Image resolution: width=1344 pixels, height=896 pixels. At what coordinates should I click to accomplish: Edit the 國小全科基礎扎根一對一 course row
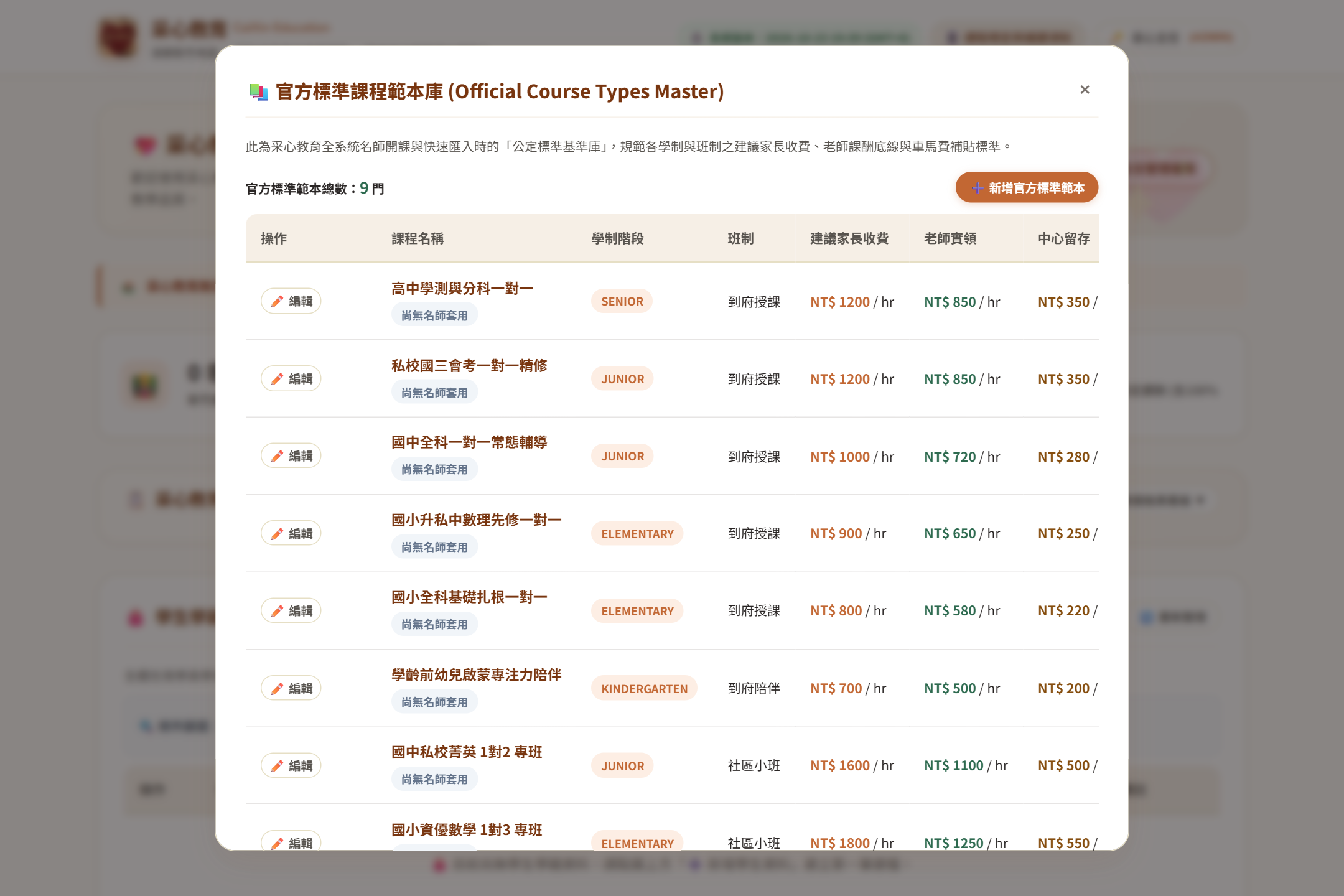(291, 610)
